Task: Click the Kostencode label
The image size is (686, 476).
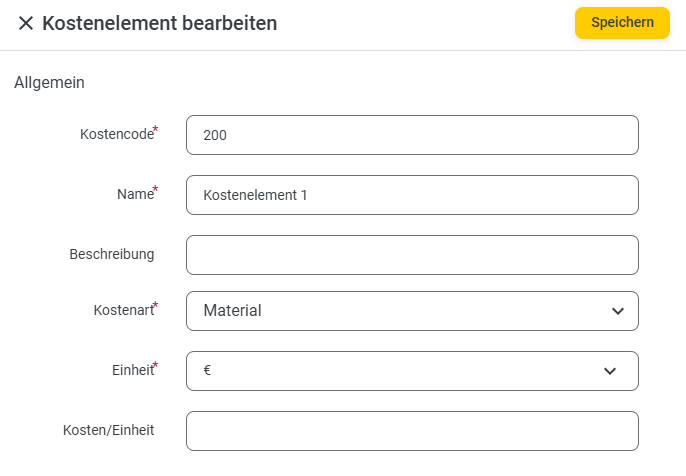Action: click(116, 134)
